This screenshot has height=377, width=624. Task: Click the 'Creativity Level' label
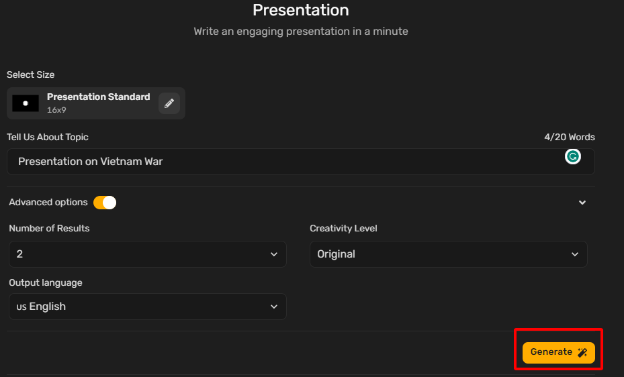[x=343, y=229]
